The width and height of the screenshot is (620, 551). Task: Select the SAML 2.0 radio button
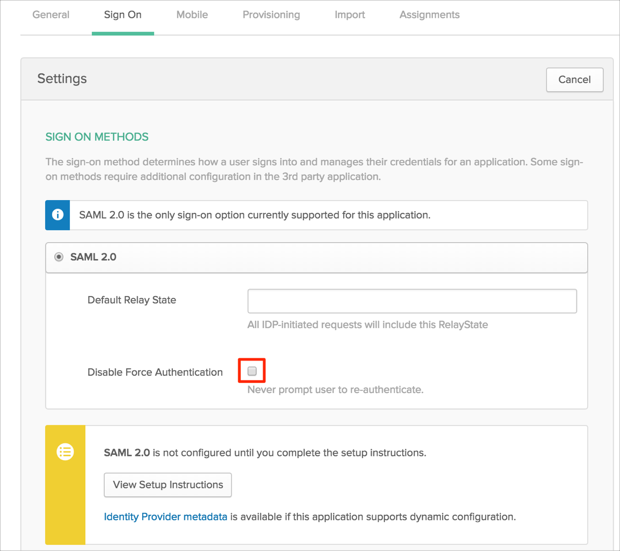tap(59, 257)
